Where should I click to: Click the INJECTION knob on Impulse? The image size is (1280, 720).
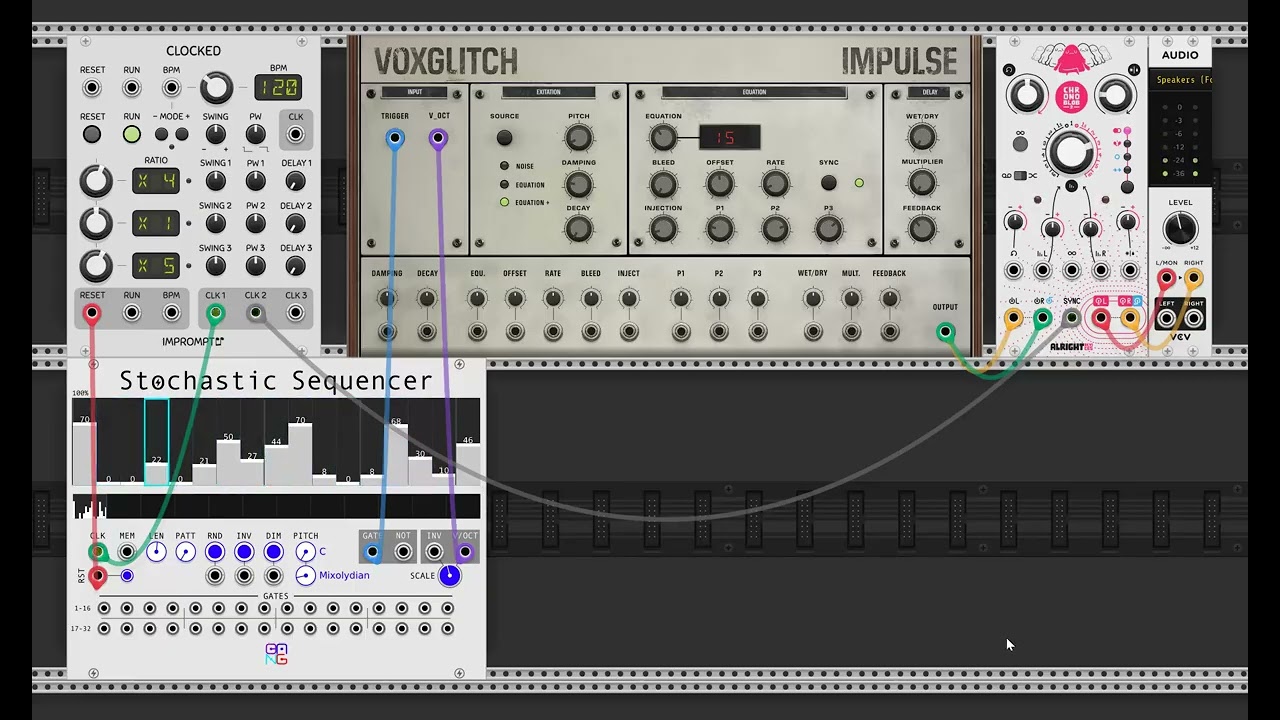point(663,229)
